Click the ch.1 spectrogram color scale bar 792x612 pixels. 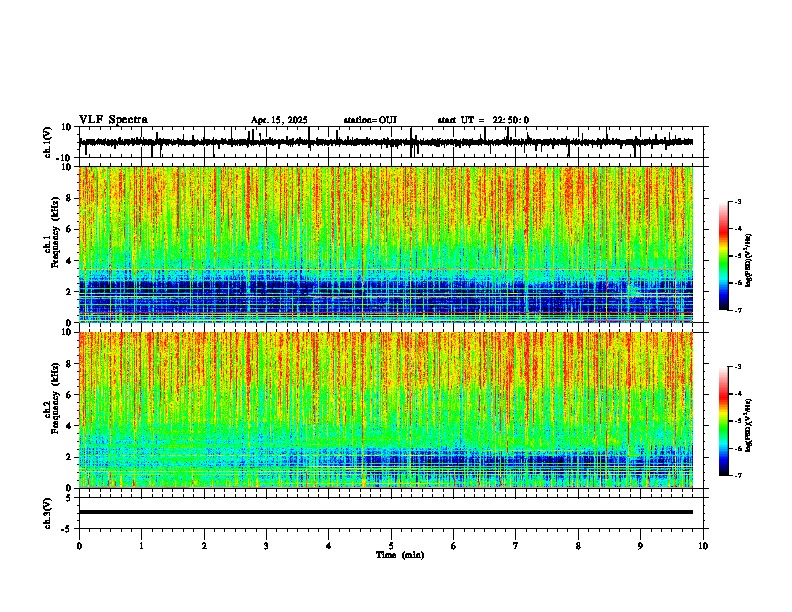(x=724, y=256)
